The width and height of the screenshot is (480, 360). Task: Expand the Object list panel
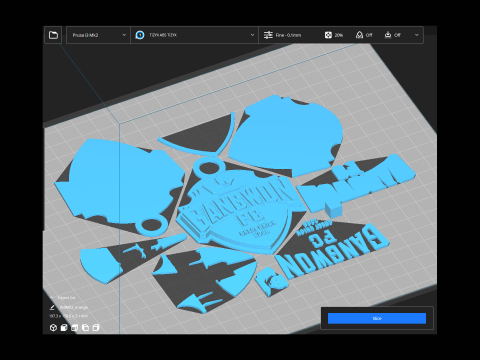pos(62,297)
